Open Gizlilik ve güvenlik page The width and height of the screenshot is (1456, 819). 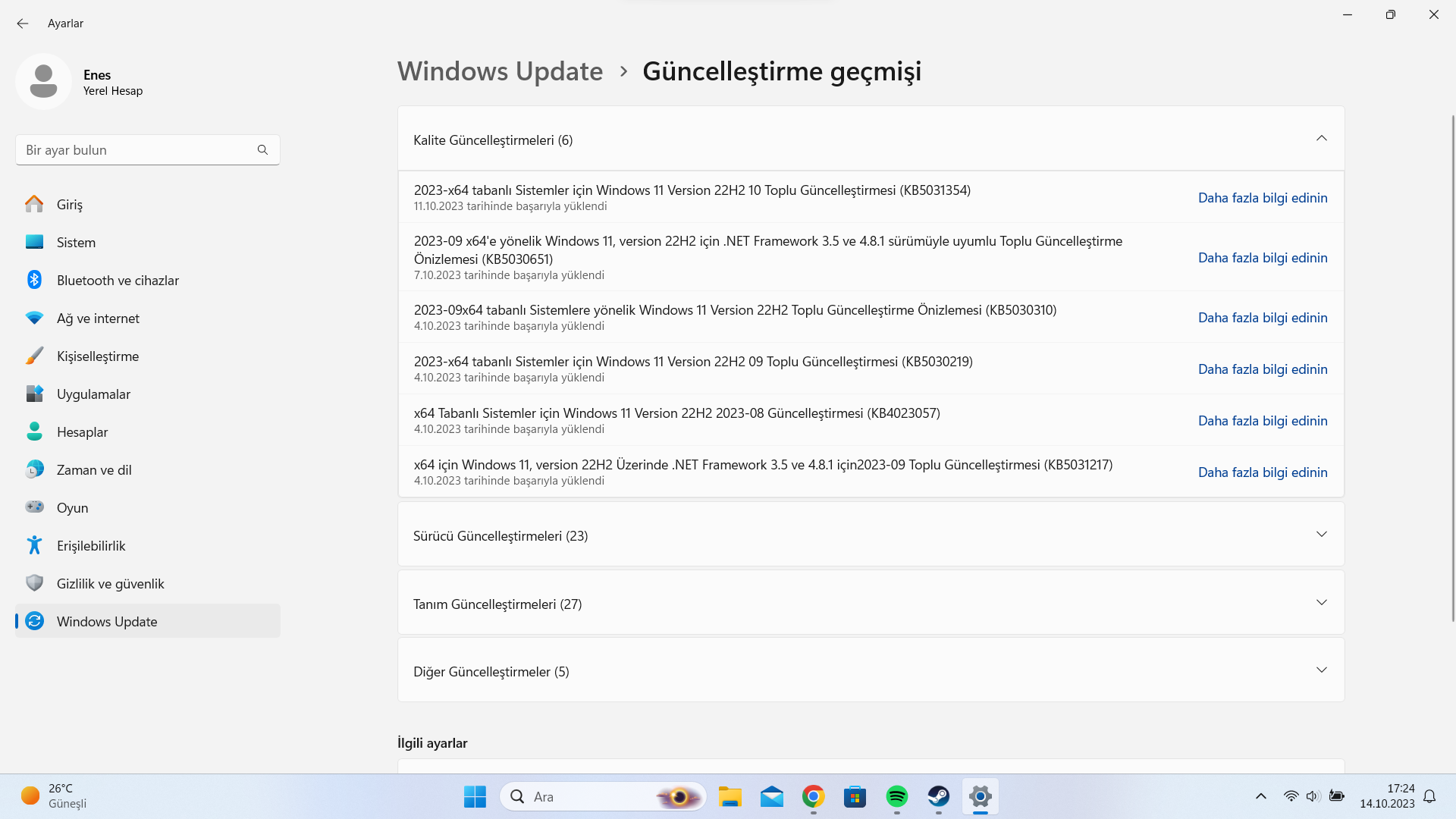110,584
